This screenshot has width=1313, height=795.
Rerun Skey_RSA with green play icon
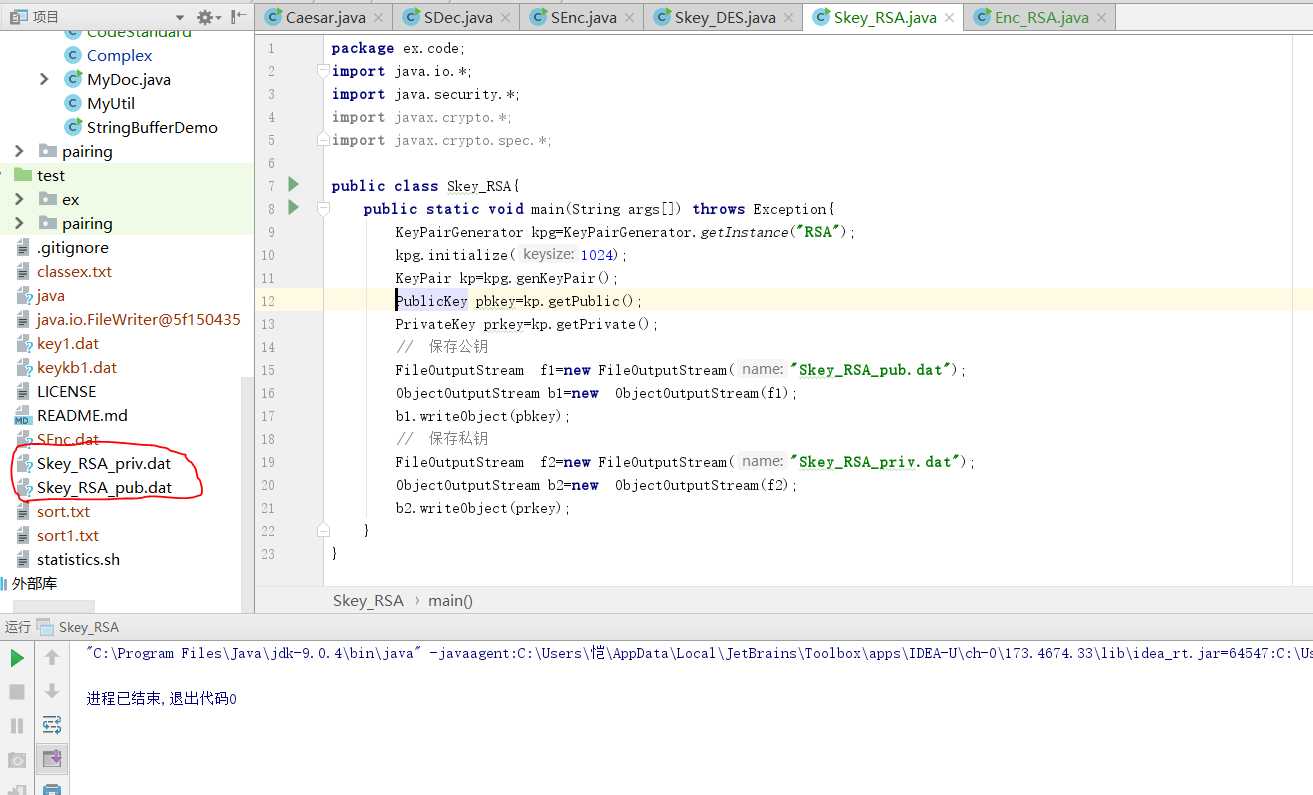[x=17, y=658]
